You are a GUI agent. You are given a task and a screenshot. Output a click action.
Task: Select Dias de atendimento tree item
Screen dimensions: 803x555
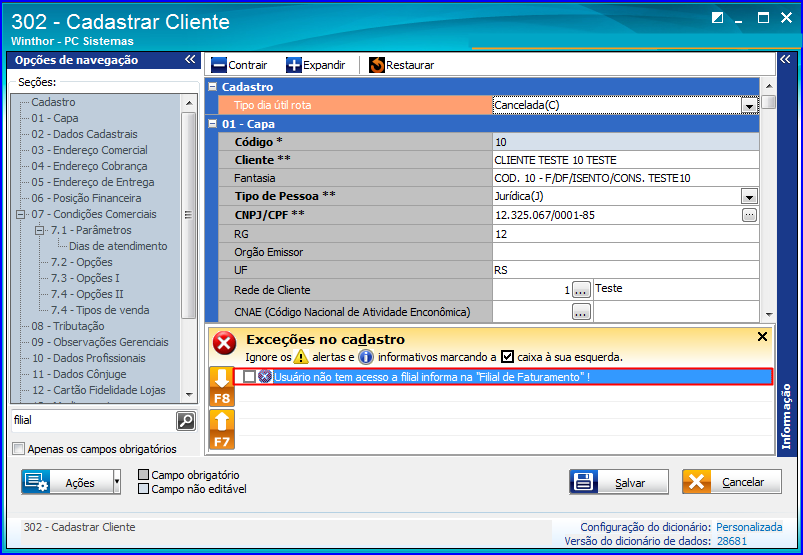(x=118, y=246)
